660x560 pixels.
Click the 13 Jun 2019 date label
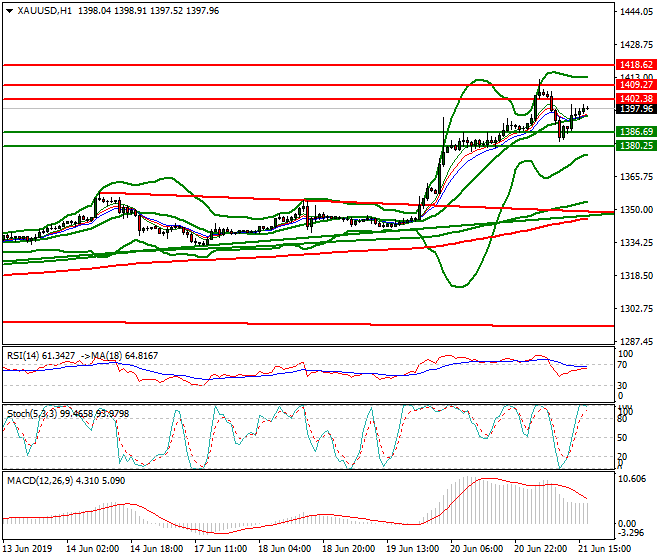[x=27, y=549]
